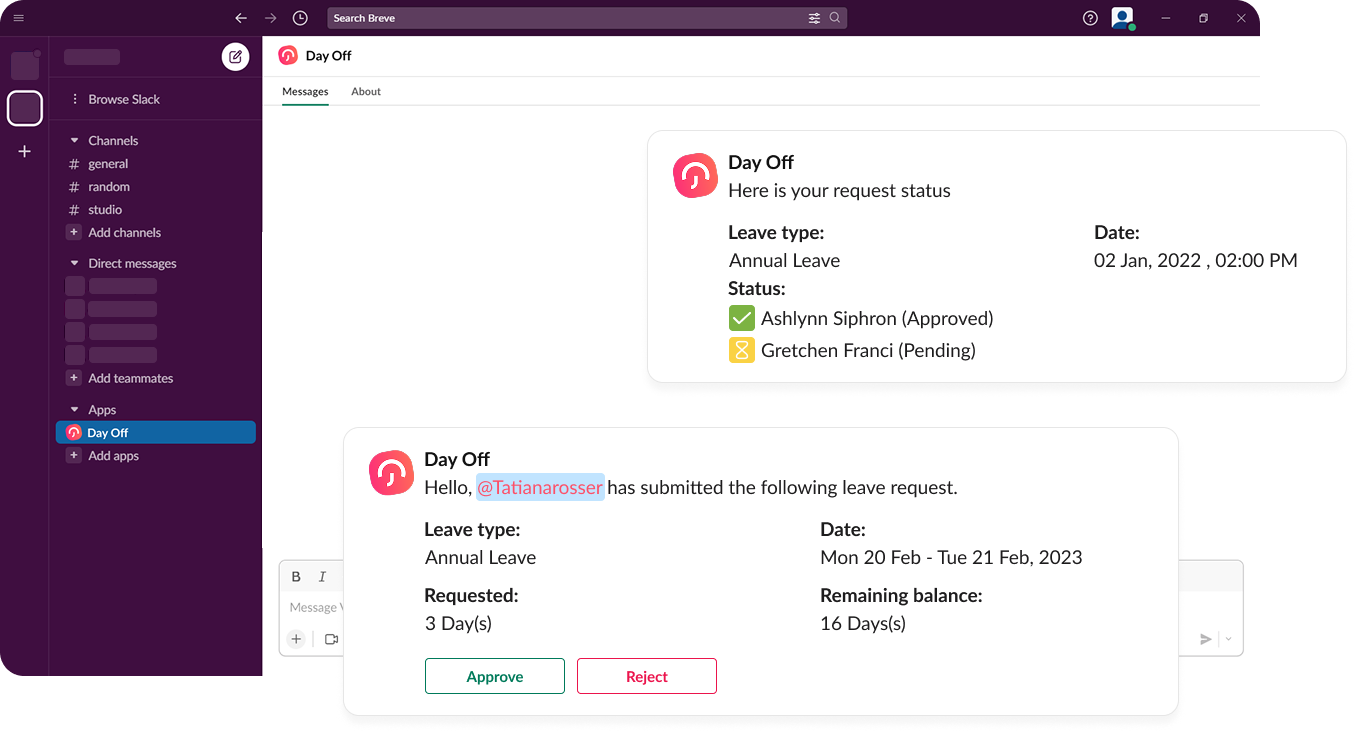This screenshot has width=1355, height=732.
Task: Toggle italic formatting in message composer
Action: pyautogui.click(x=322, y=576)
